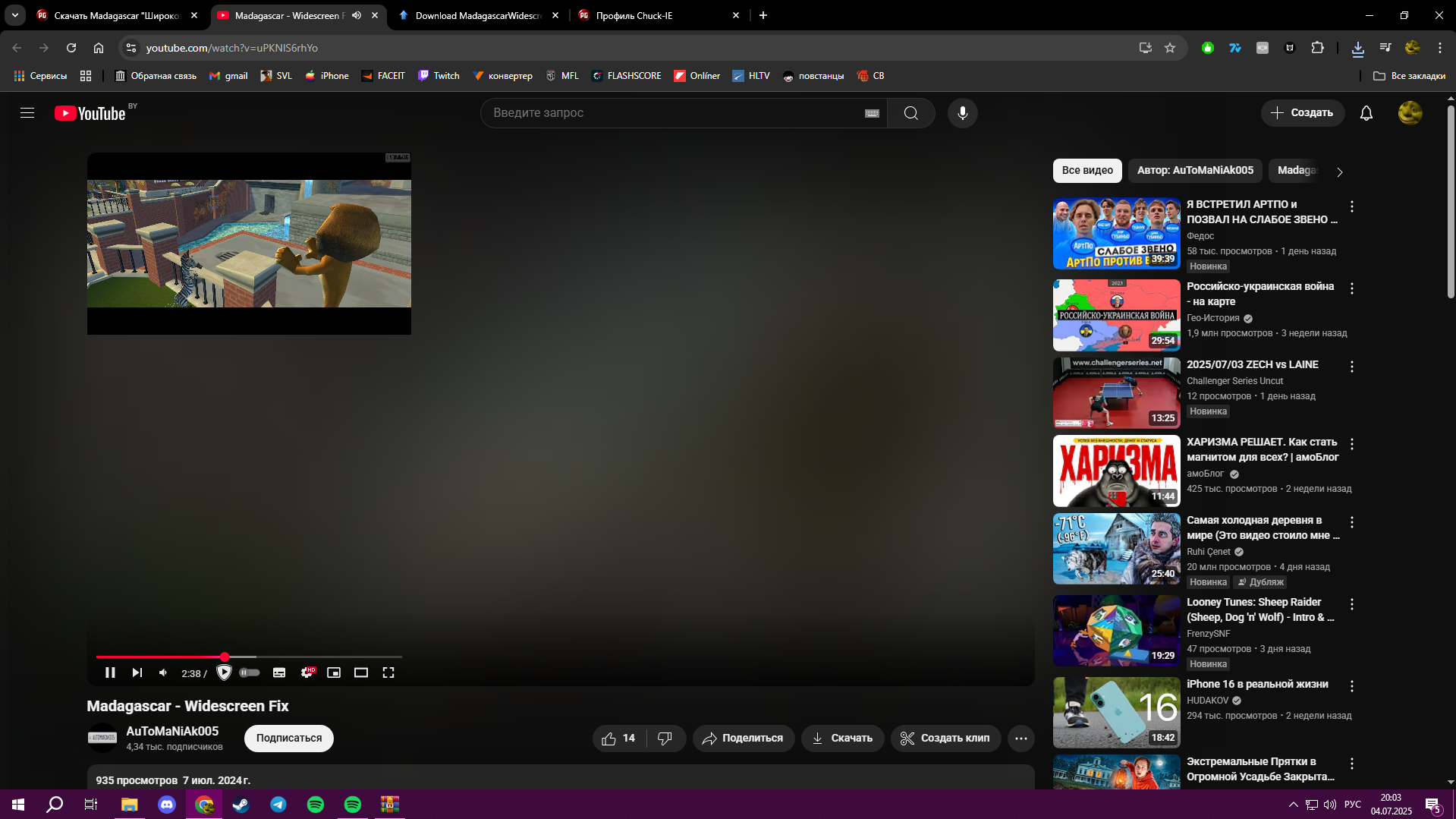Show more filter chips with the arrow

click(x=1340, y=172)
